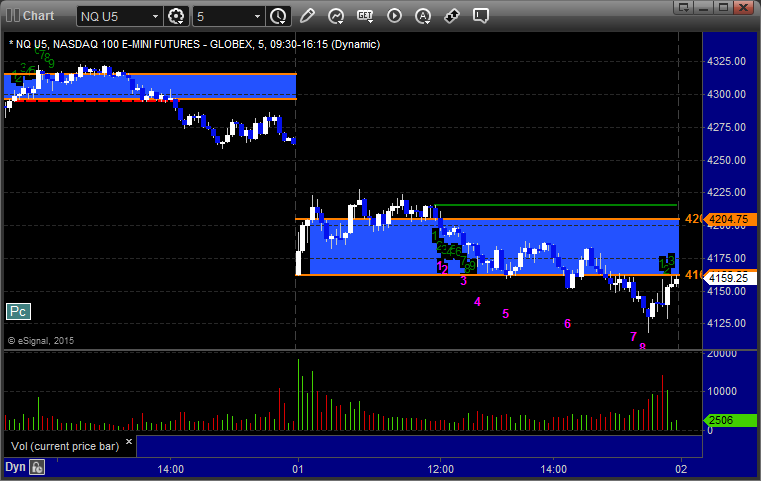Click the green 2506 volume marker
The width and height of the screenshot is (761, 481).
pyautogui.click(x=729, y=420)
